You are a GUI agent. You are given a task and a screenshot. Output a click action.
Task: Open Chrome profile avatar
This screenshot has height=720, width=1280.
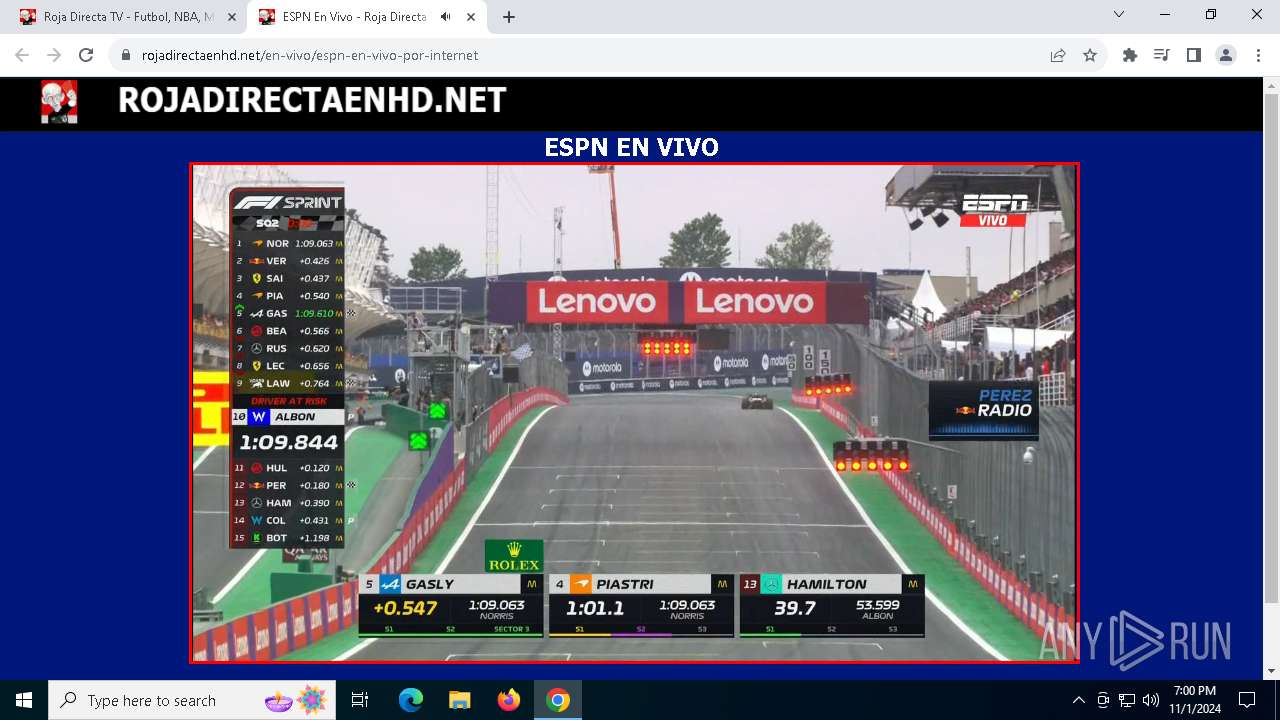coord(1226,55)
